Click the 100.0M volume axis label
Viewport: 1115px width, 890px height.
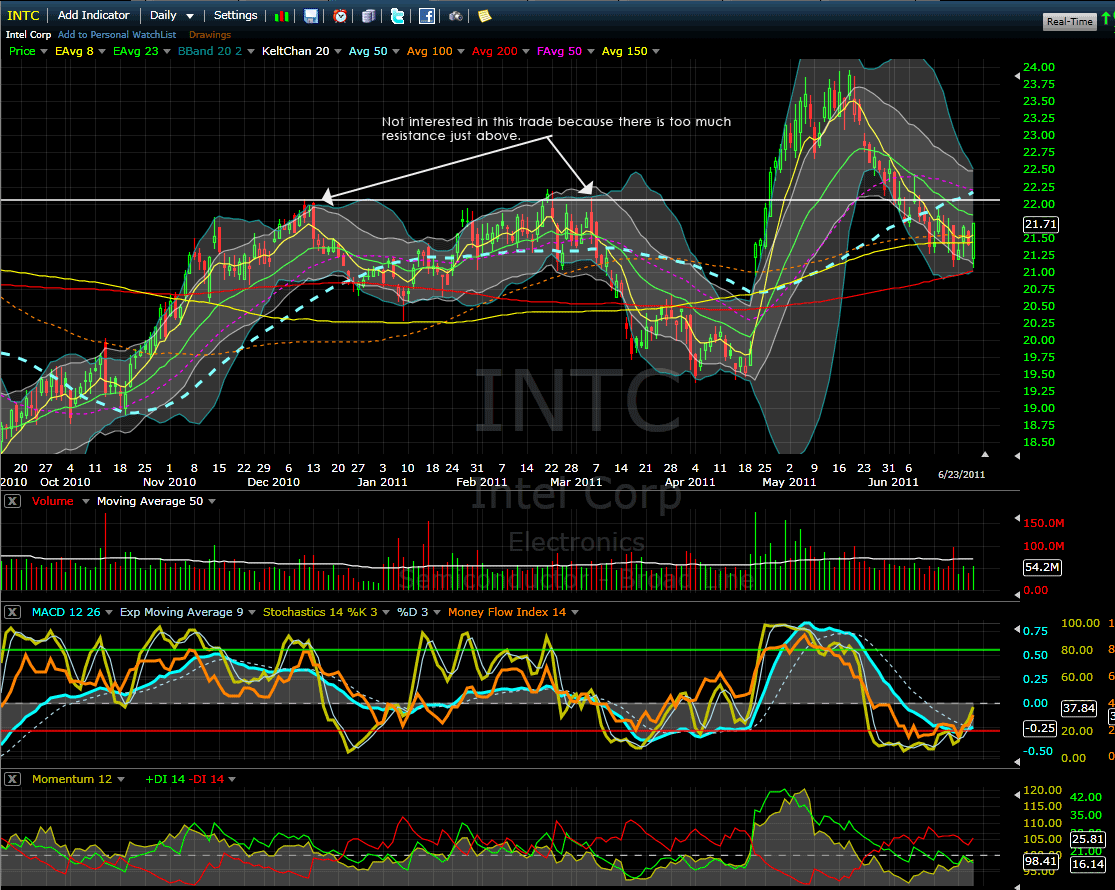pos(1044,546)
